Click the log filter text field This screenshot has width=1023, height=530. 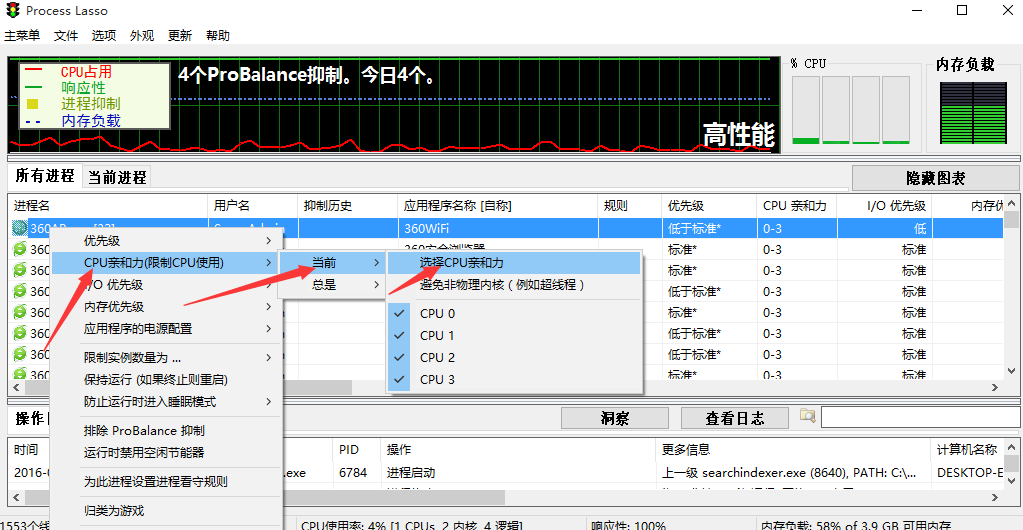918,417
